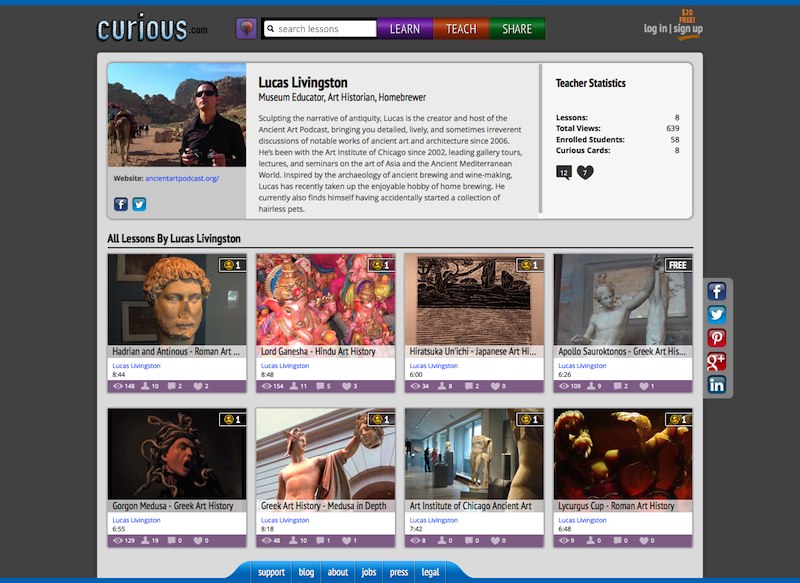Click the coin badge on Hiratsuka Un'ichi lesson
The image size is (800, 583).
point(530,265)
